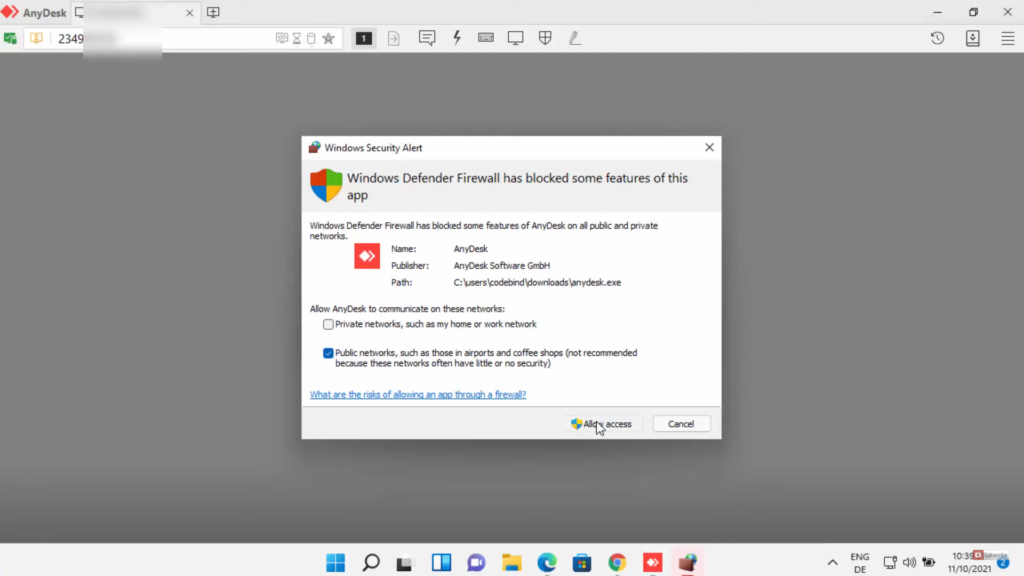Click the lightning bolt Actions icon
The image size is (1024, 576).
click(457, 38)
